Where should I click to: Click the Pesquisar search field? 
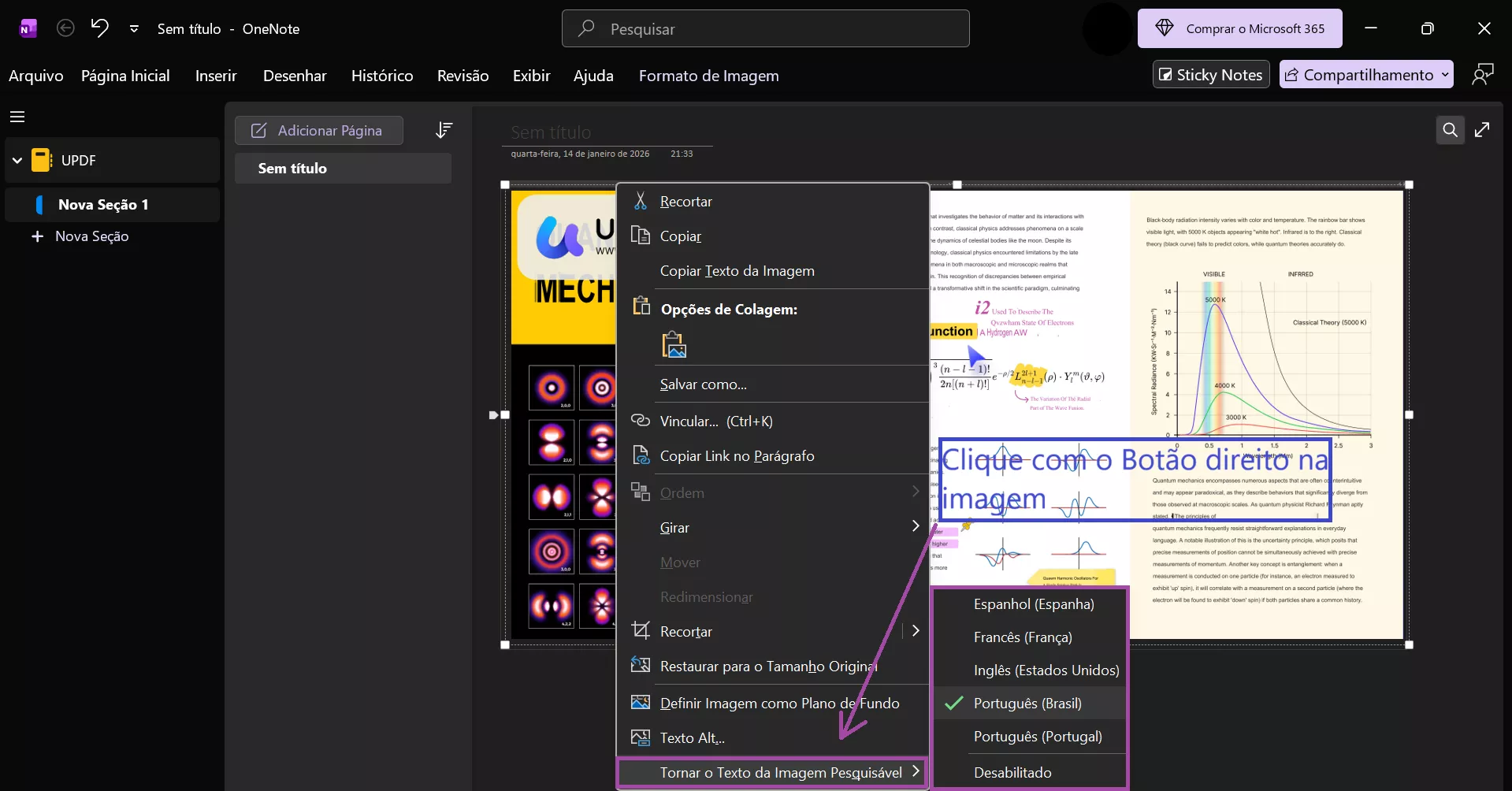click(x=765, y=29)
